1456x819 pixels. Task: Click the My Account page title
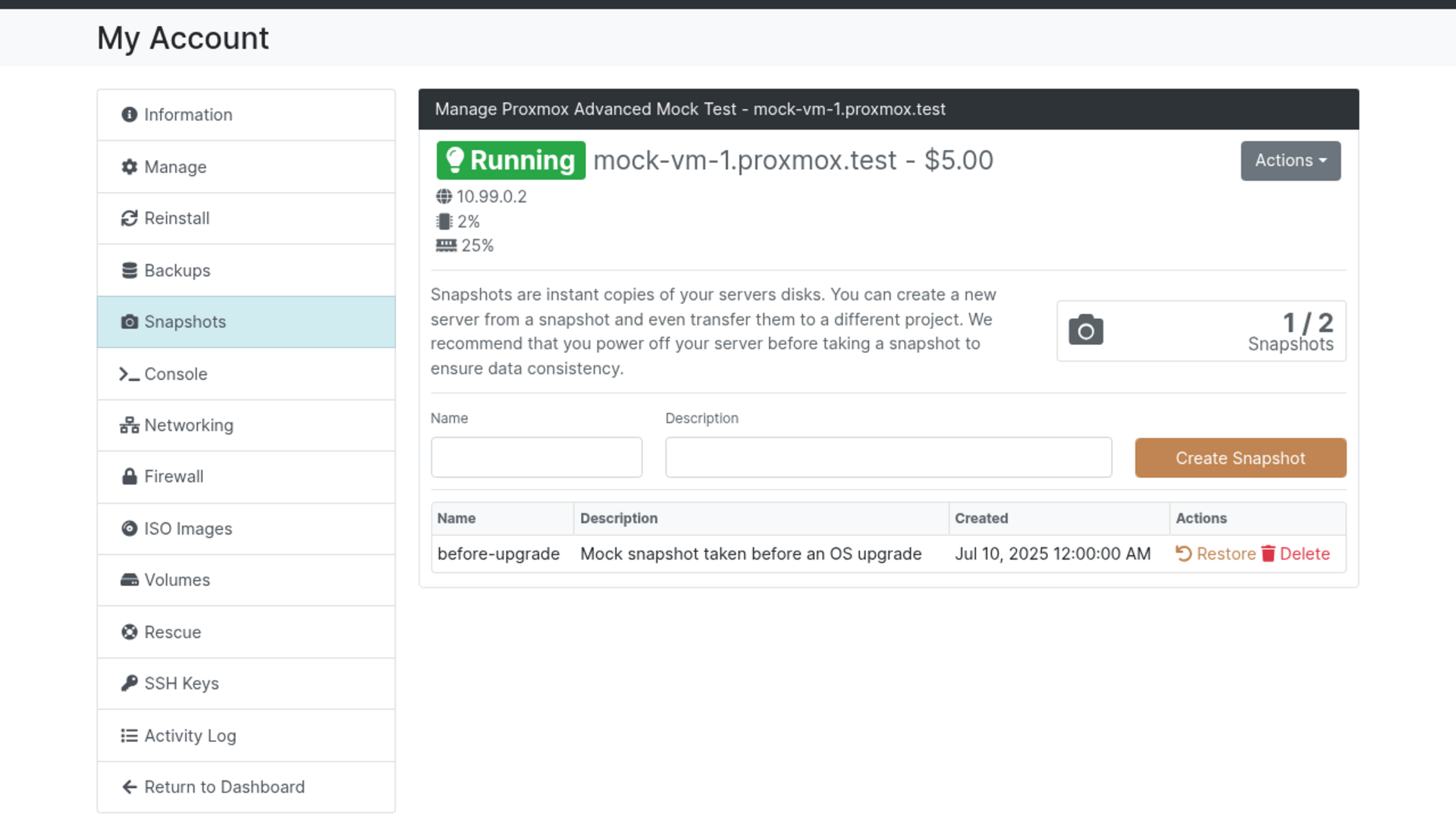click(x=183, y=38)
